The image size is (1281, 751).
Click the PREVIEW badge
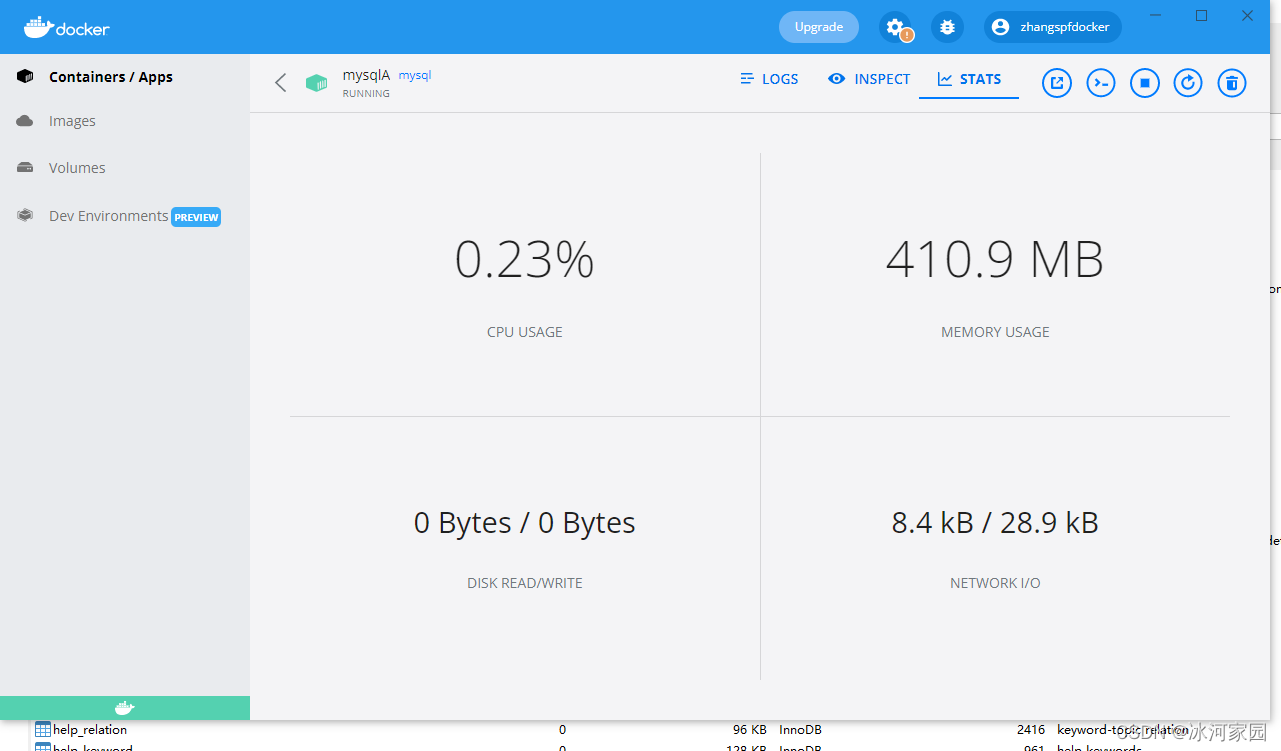click(196, 217)
